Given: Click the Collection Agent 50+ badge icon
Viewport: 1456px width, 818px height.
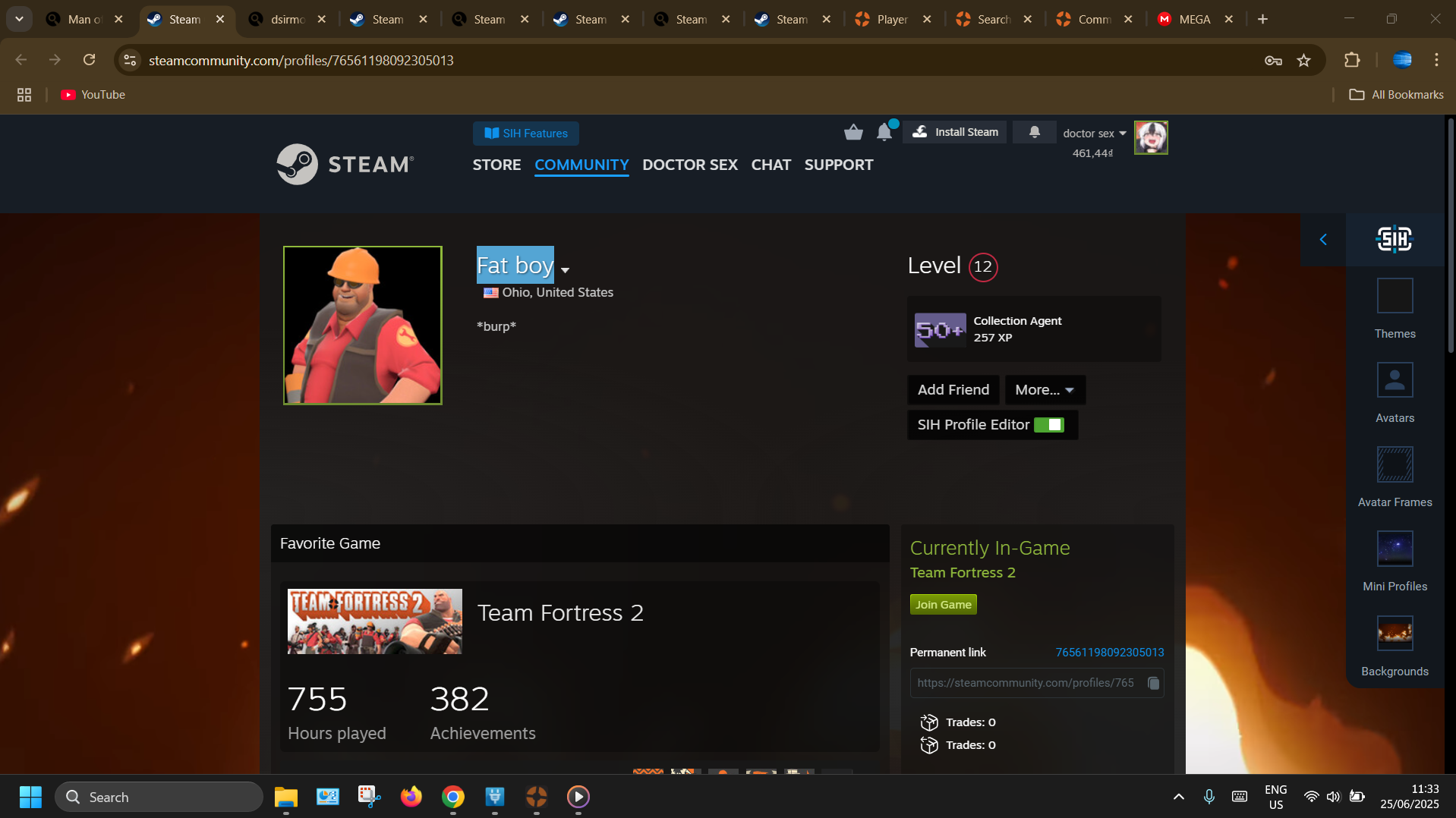Looking at the screenshot, I should pos(940,329).
